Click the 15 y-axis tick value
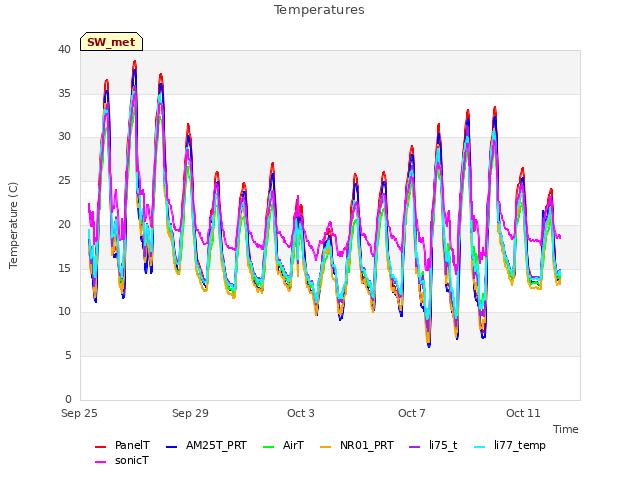The width and height of the screenshot is (640, 480). 64,268
